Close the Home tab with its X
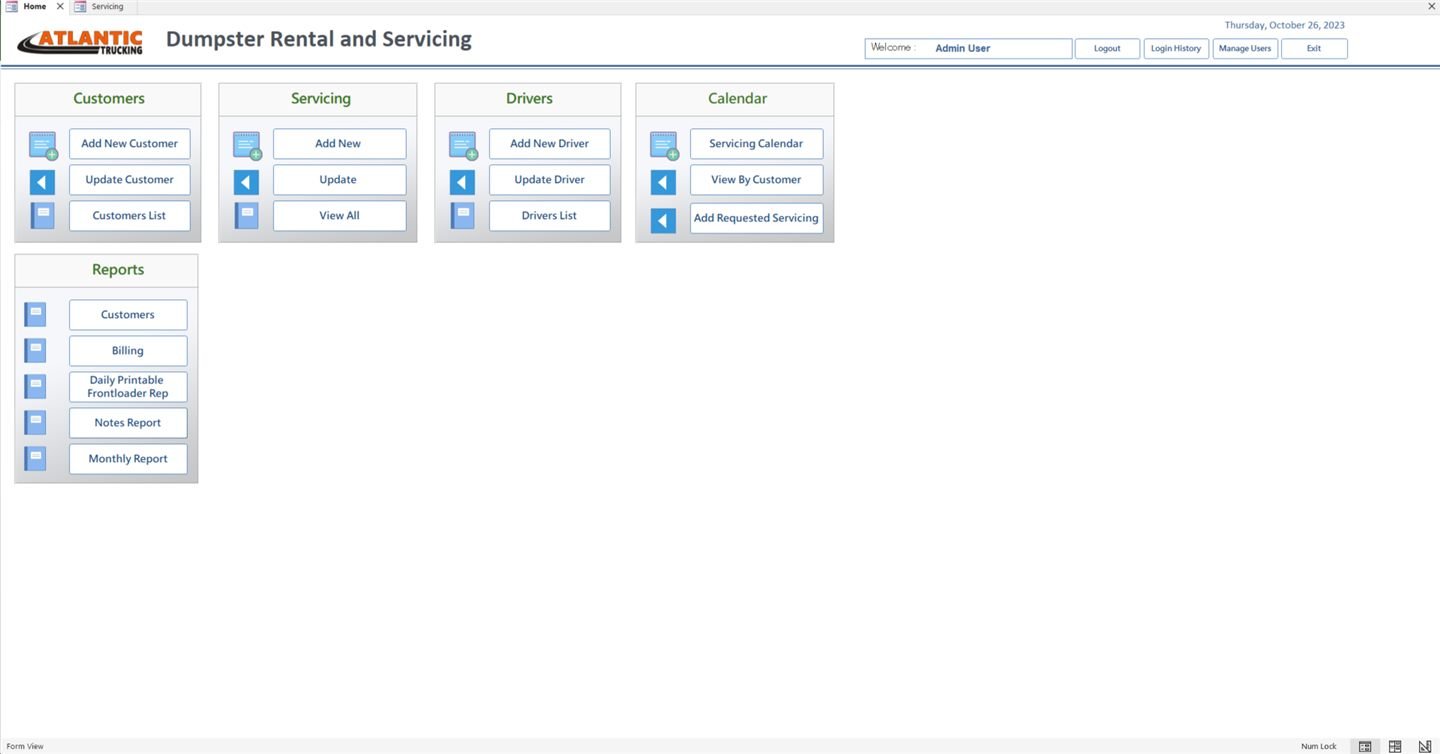Image resolution: width=1440 pixels, height=754 pixels. (x=60, y=6)
